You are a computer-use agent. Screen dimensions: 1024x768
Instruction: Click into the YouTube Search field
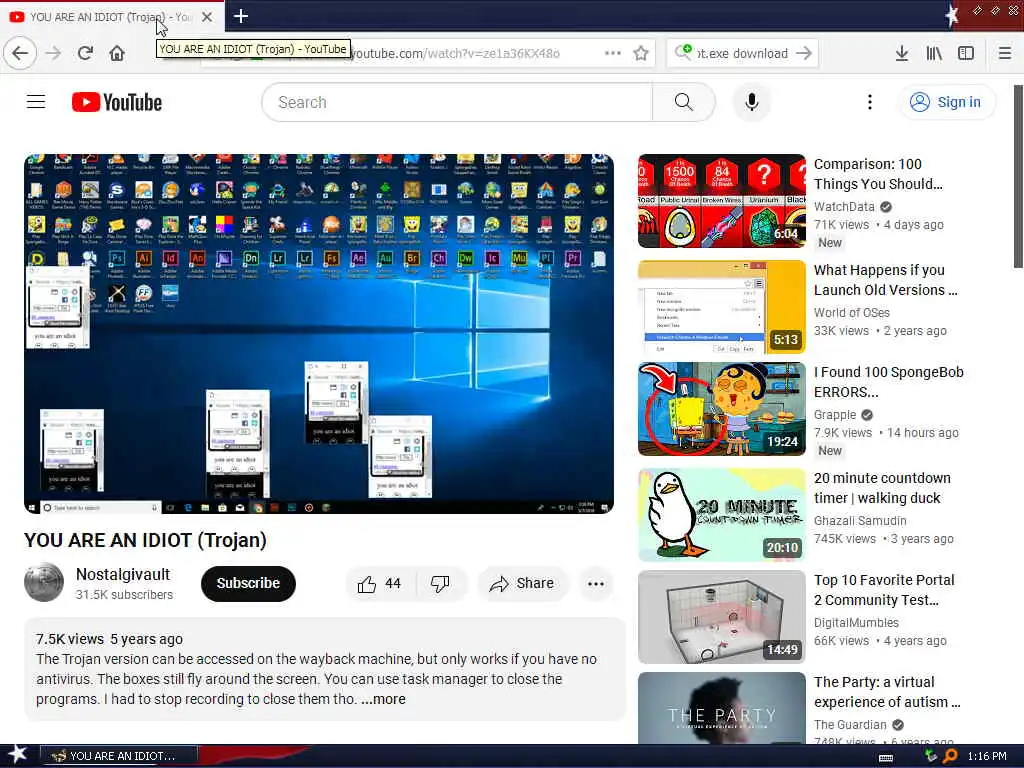pos(457,102)
